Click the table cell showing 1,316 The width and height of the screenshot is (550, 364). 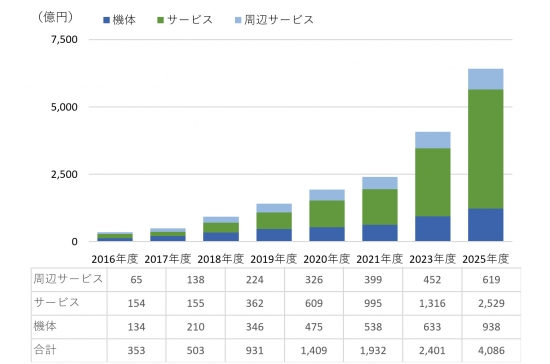tap(432, 303)
